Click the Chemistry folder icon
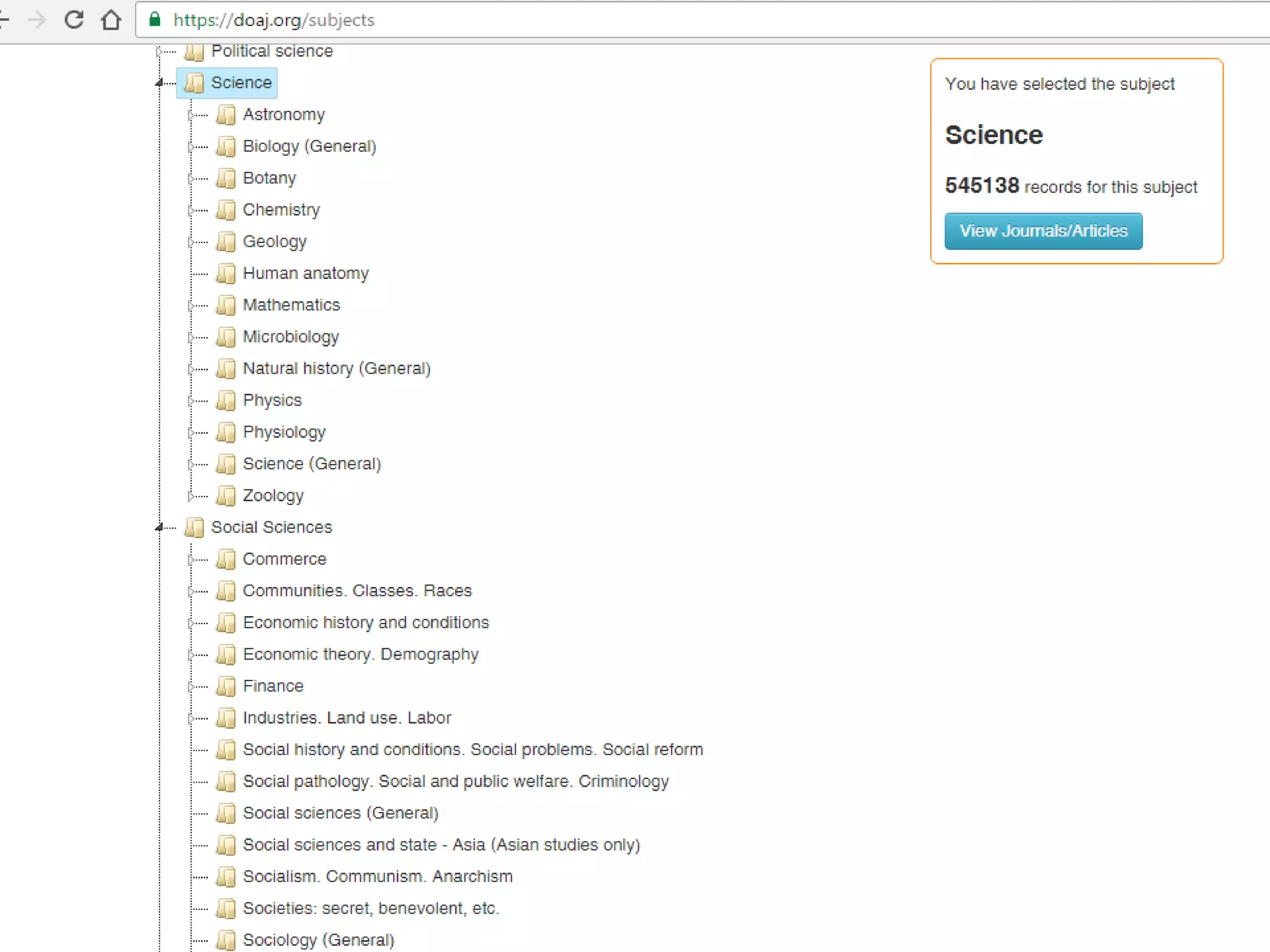The width and height of the screenshot is (1270, 952). click(x=226, y=210)
